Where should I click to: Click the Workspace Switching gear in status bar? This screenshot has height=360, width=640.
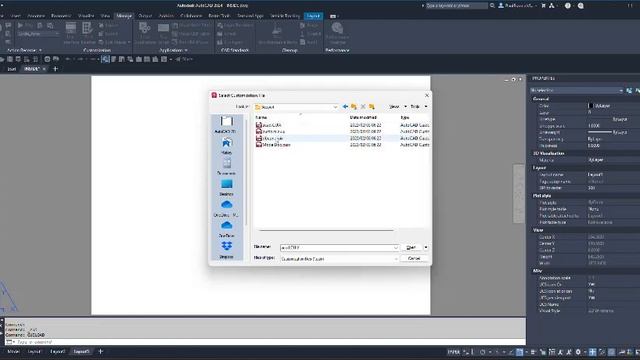click(x=578, y=352)
